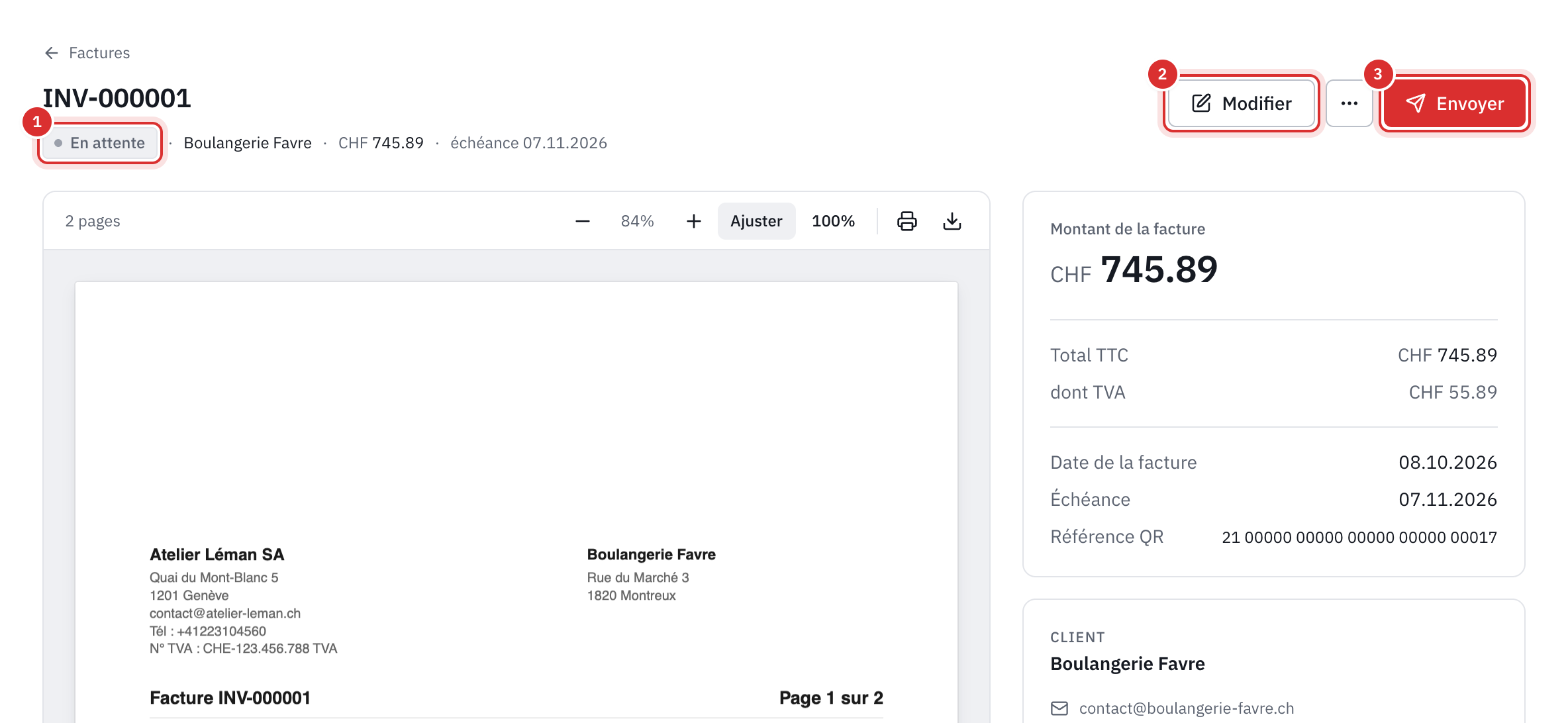Click the Modifier edit button
This screenshot has width=1568, height=723.
coord(1242,103)
